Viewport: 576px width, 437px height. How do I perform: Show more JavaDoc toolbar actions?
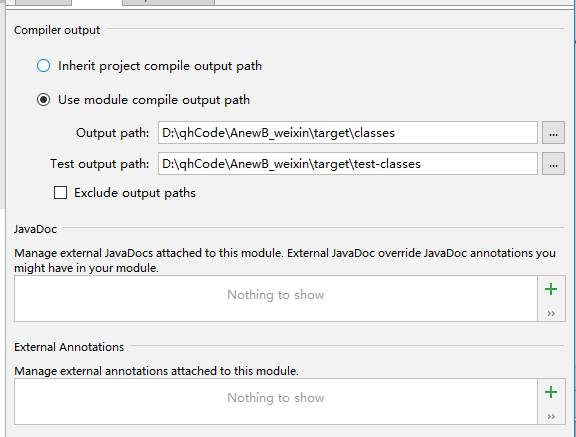coord(551,314)
